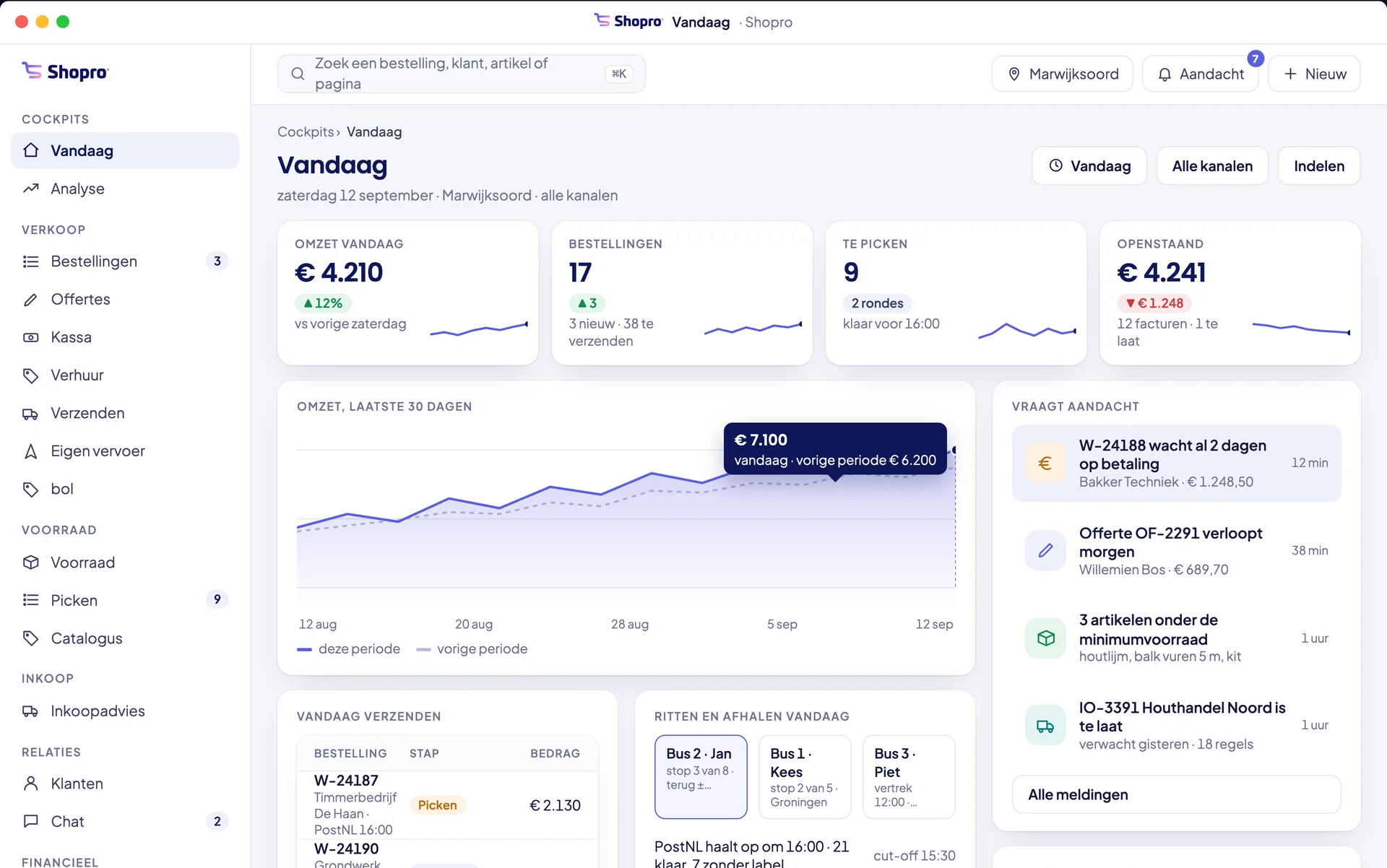Open the Vandaag cockpit home icon
Viewport: 1387px width, 868px height.
pyautogui.click(x=30, y=150)
